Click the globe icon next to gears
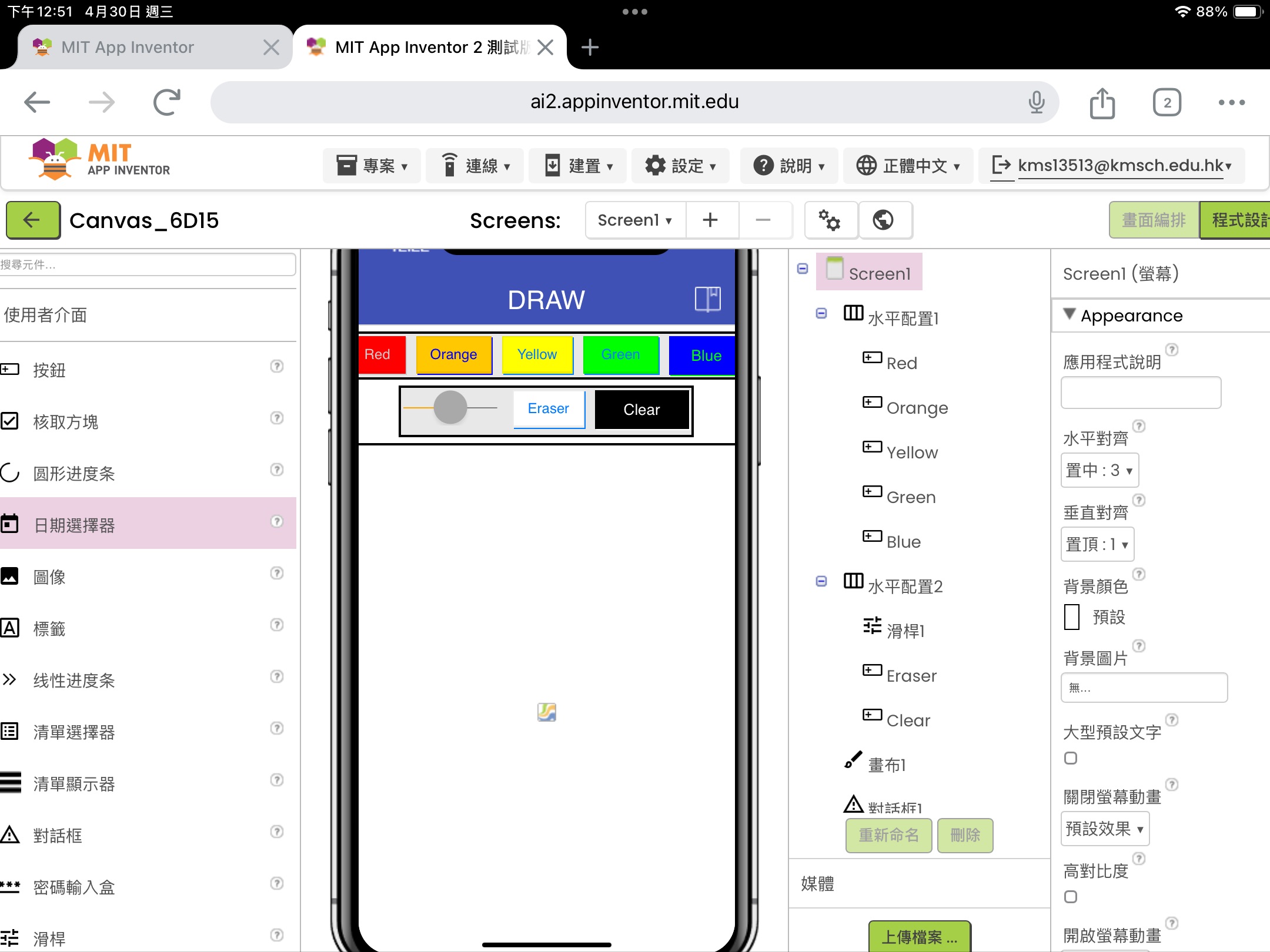1270x952 pixels. click(883, 220)
